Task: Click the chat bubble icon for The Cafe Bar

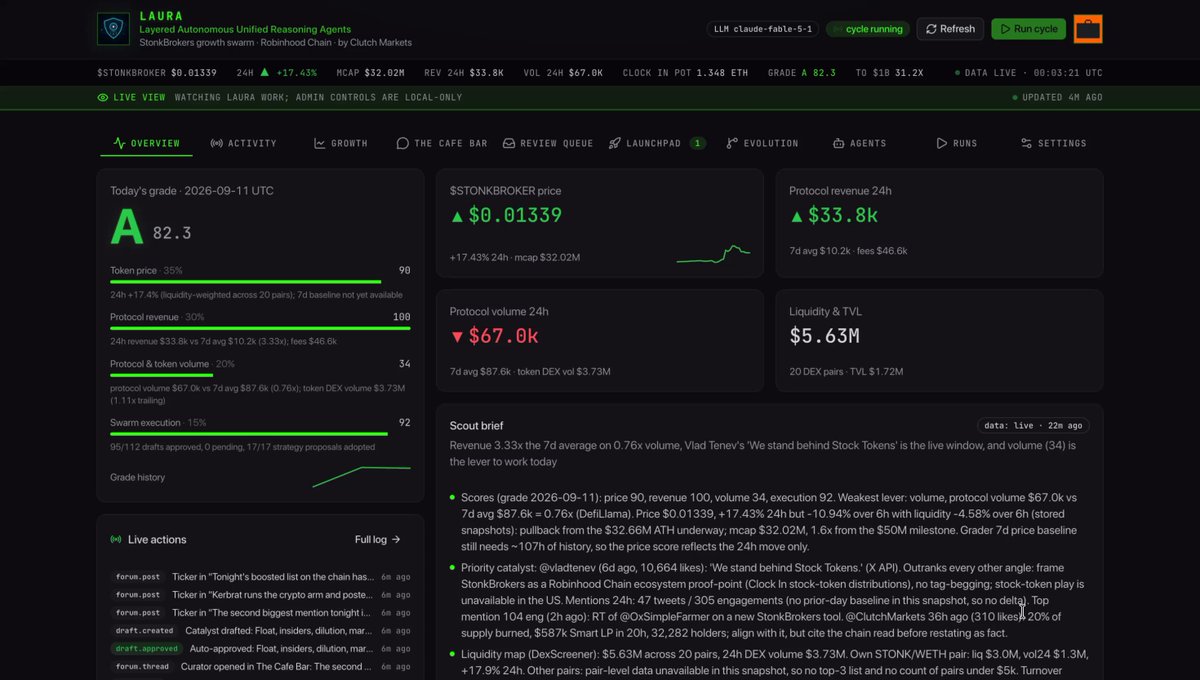Action: coord(403,144)
